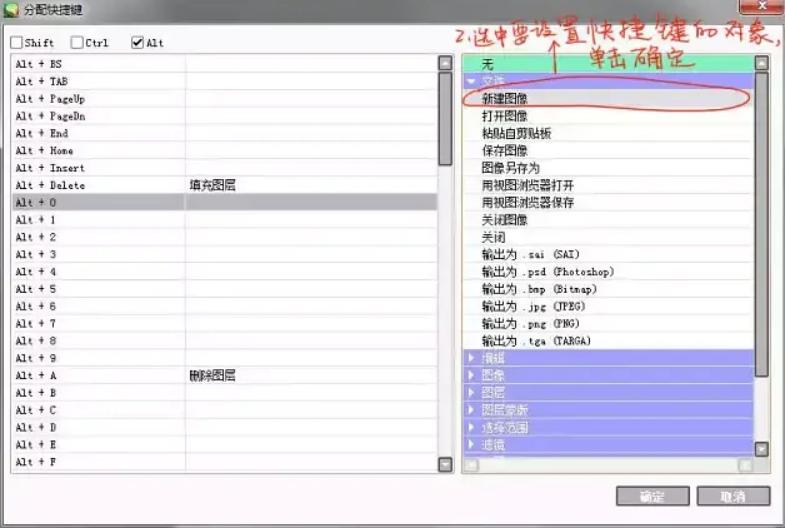Select the Alt + 7 row
The image size is (785, 528).
point(224,323)
